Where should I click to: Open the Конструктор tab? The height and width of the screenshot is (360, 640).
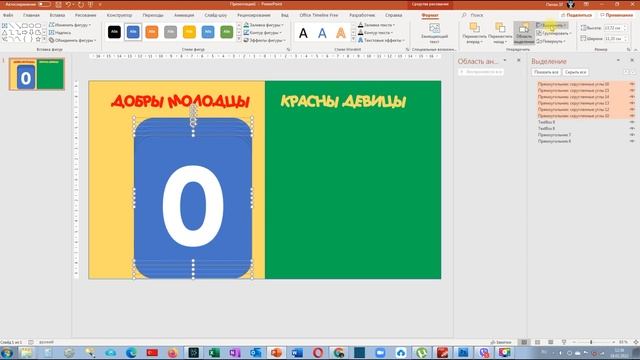(119, 15)
